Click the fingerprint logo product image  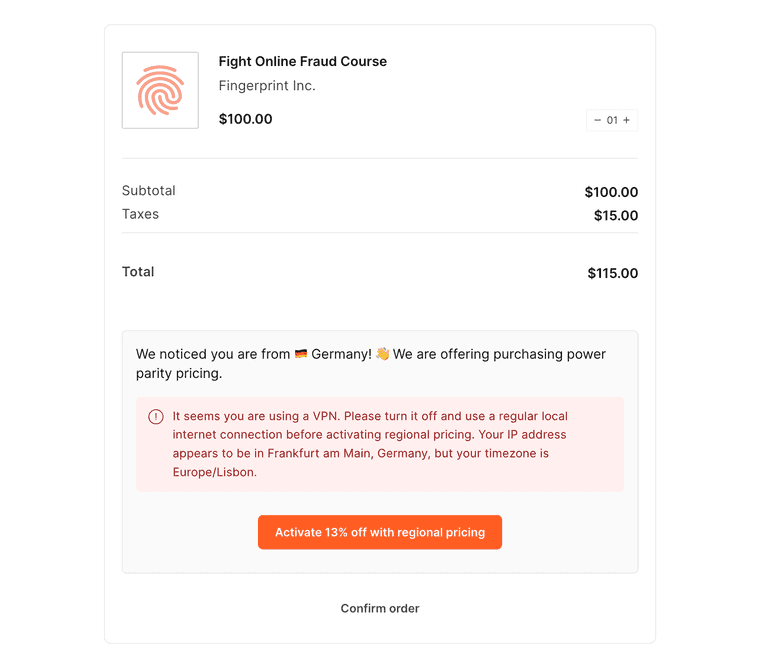pos(160,90)
